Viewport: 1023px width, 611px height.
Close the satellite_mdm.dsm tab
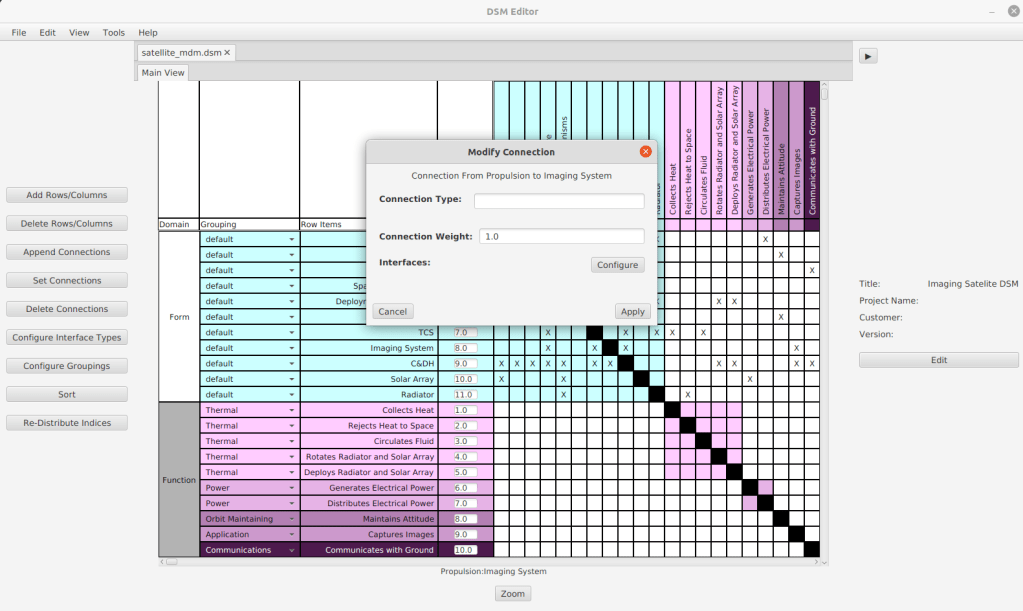tap(227, 53)
